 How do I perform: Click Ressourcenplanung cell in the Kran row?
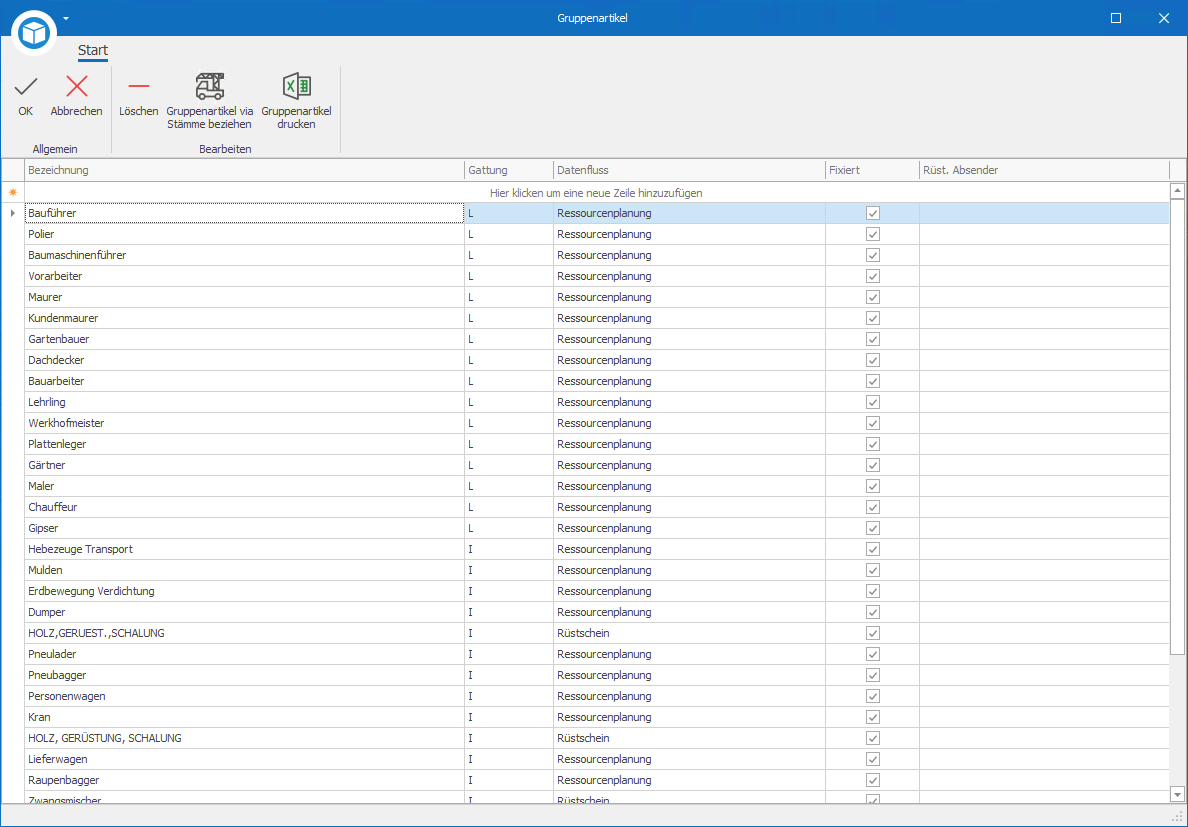(689, 717)
